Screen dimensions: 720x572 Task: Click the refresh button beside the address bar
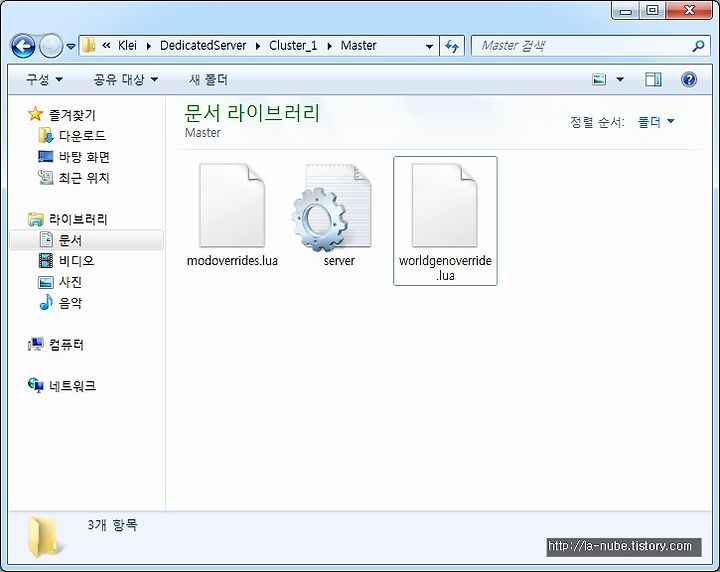(452, 46)
